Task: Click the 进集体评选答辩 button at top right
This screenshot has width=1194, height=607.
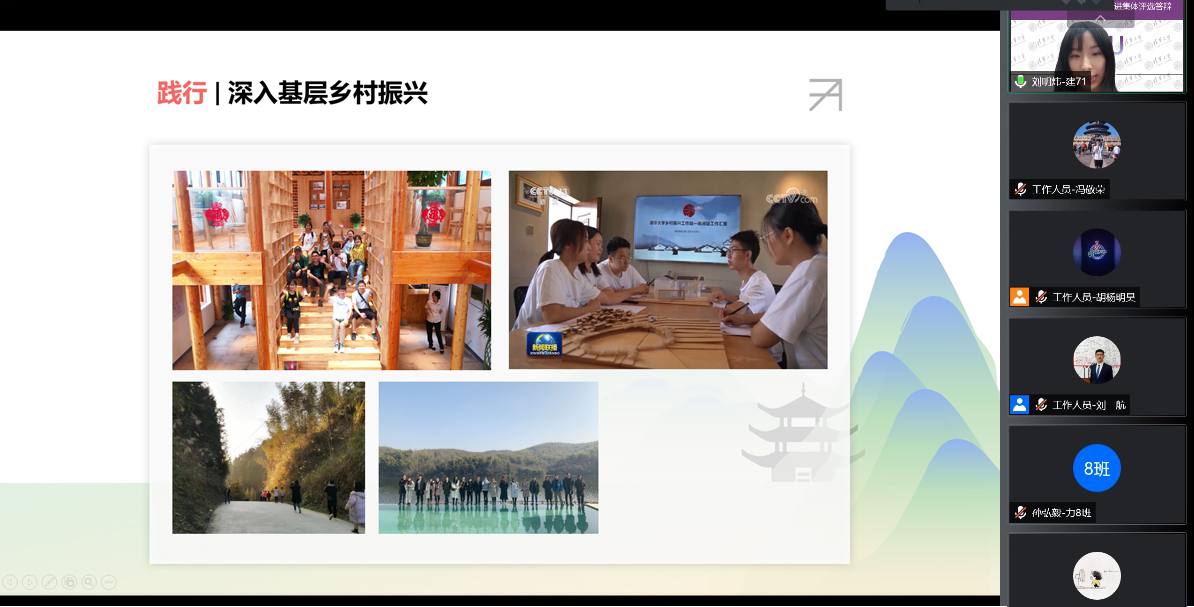Action: coord(1145,7)
